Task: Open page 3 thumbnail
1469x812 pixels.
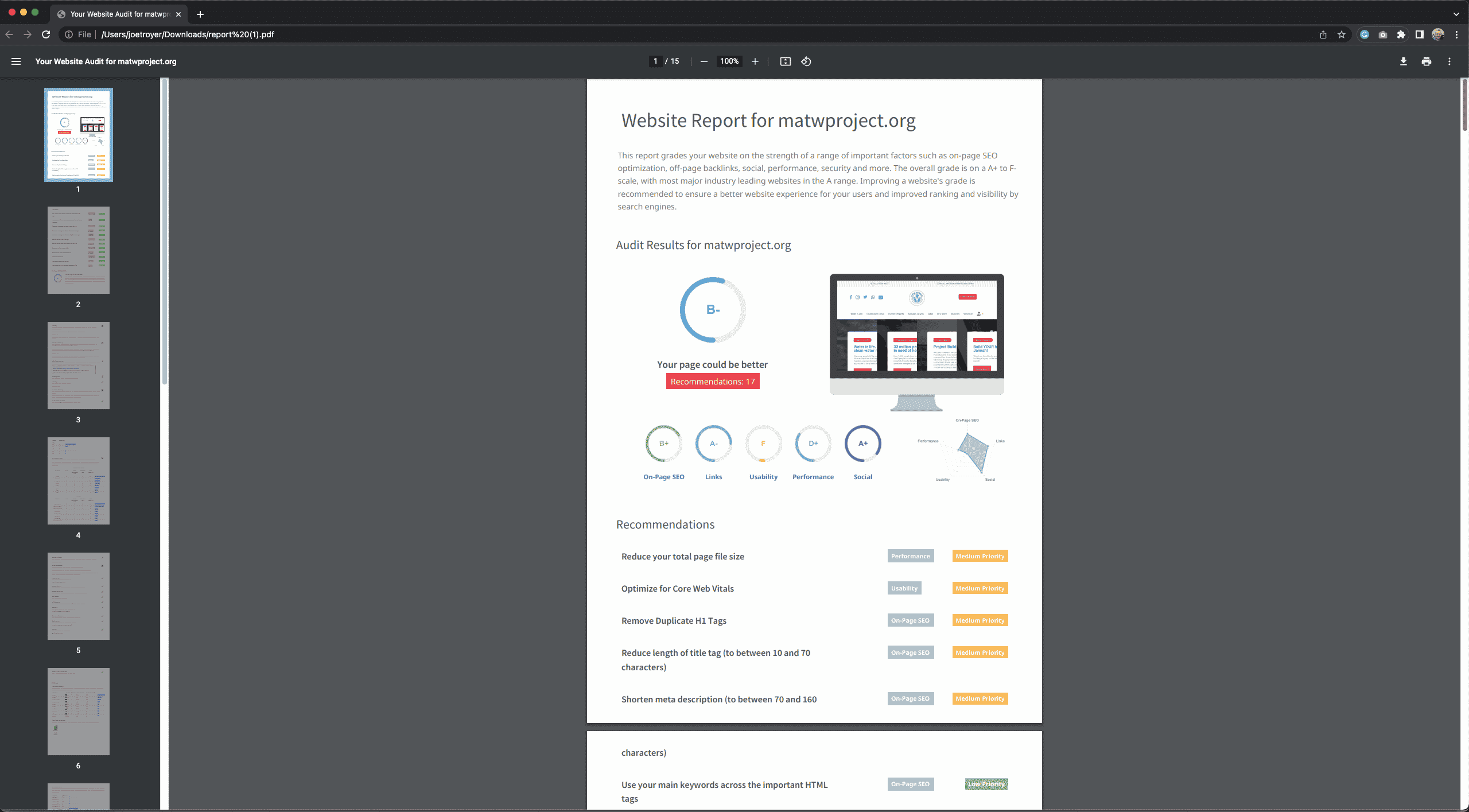Action: click(x=79, y=366)
